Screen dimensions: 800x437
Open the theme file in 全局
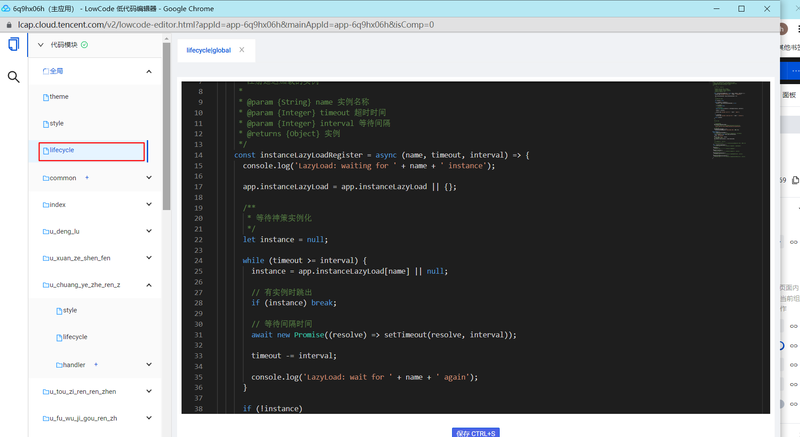point(58,97)
